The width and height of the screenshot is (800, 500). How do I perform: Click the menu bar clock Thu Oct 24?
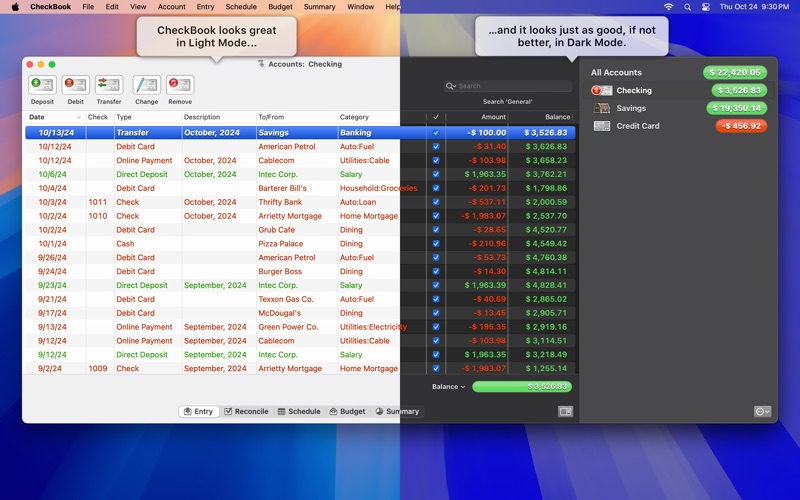[x=754, y=7]
